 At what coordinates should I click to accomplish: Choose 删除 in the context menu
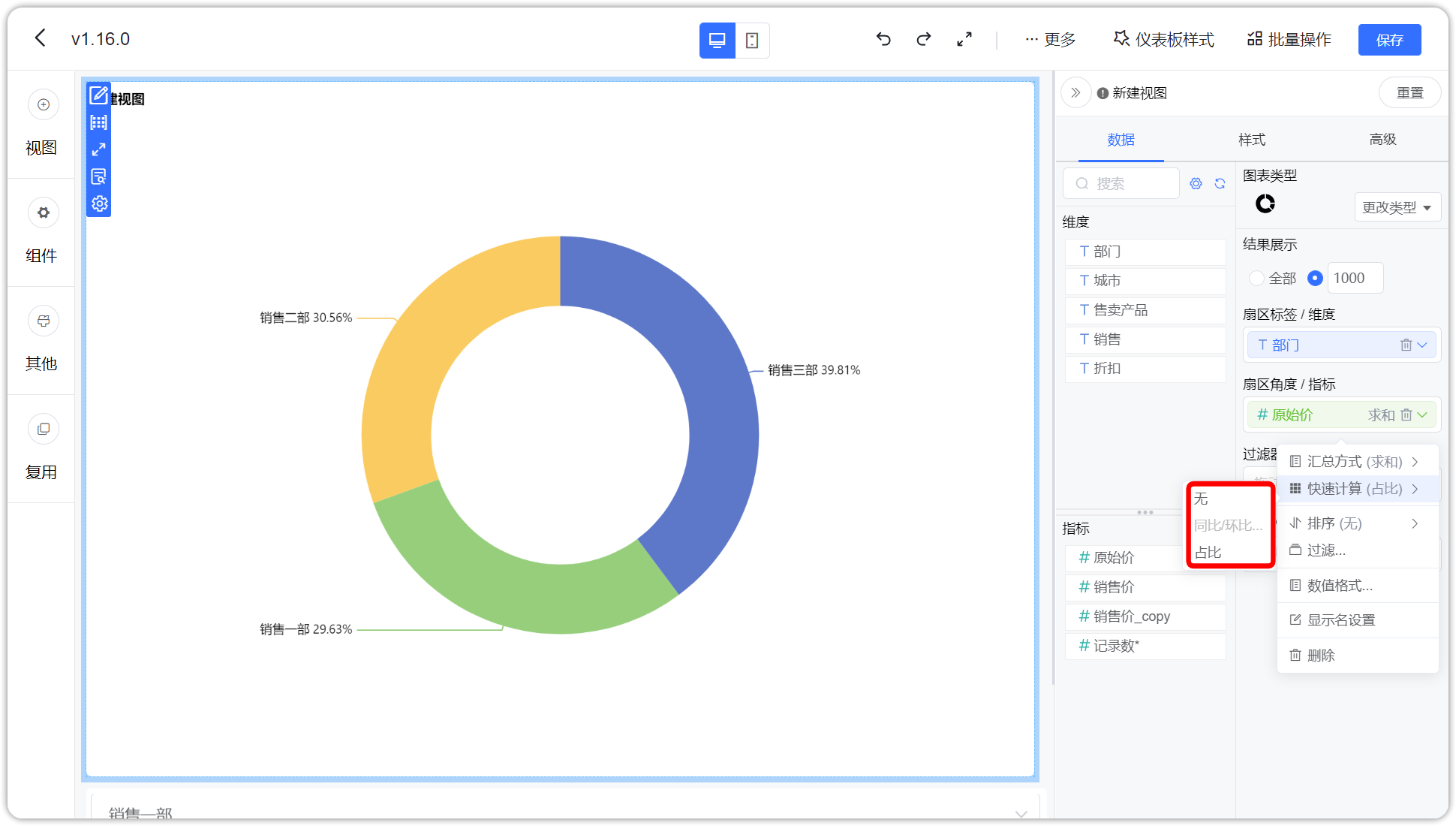pos(1357,656)
